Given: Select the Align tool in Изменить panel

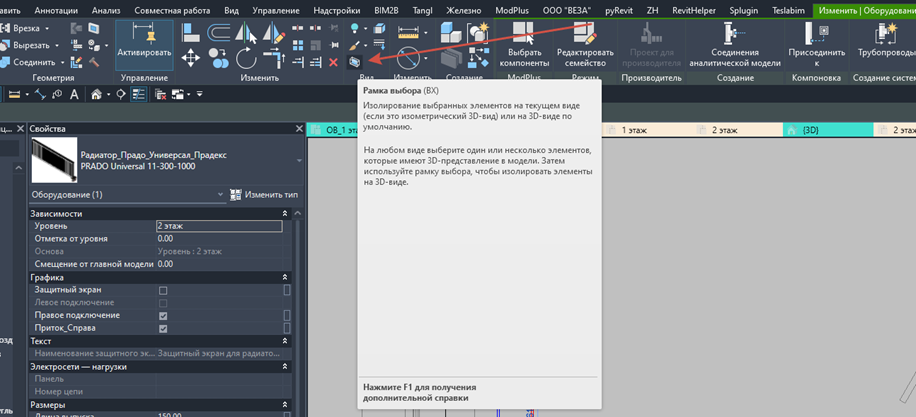Looking at the screenshot, I should click(x=190, y=33).
